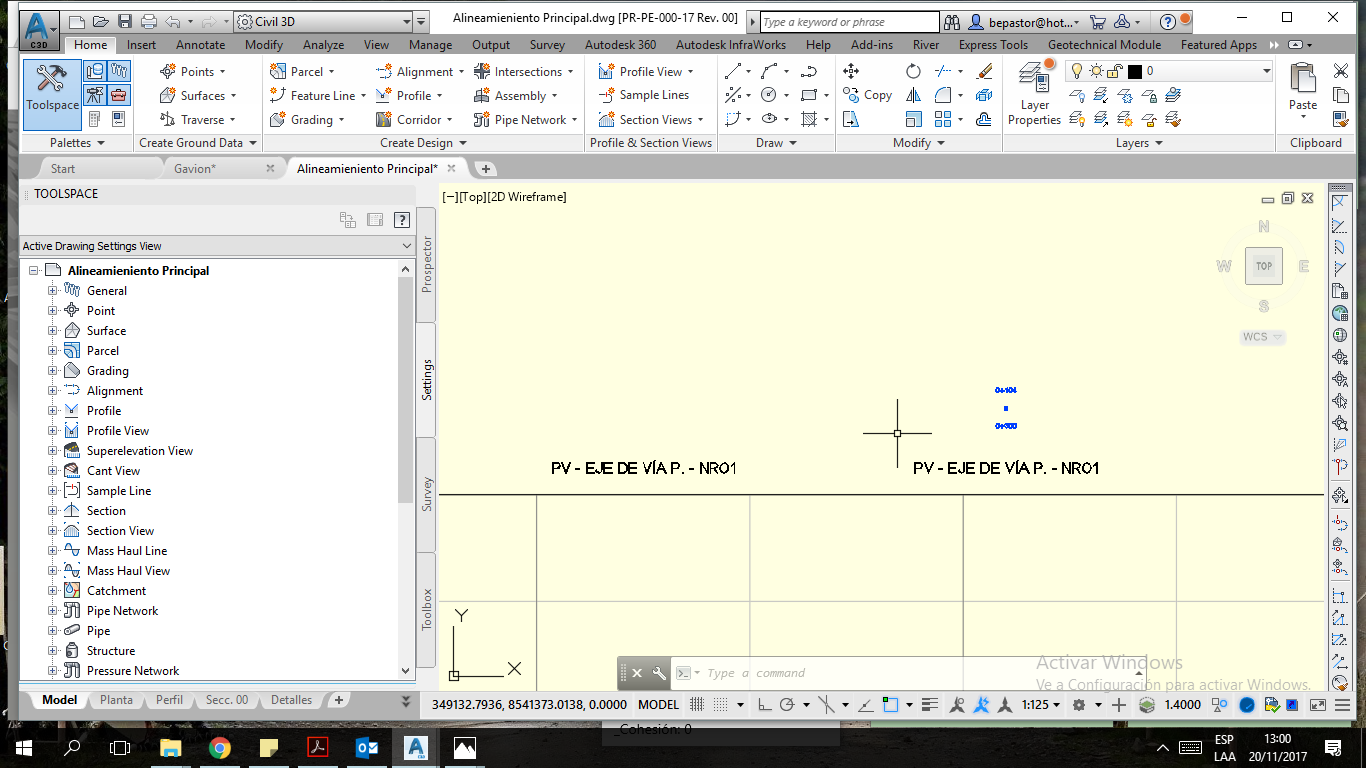Click the new drawing tab plus button
The height and width of the screenshot is (768, 1366).
485,169
